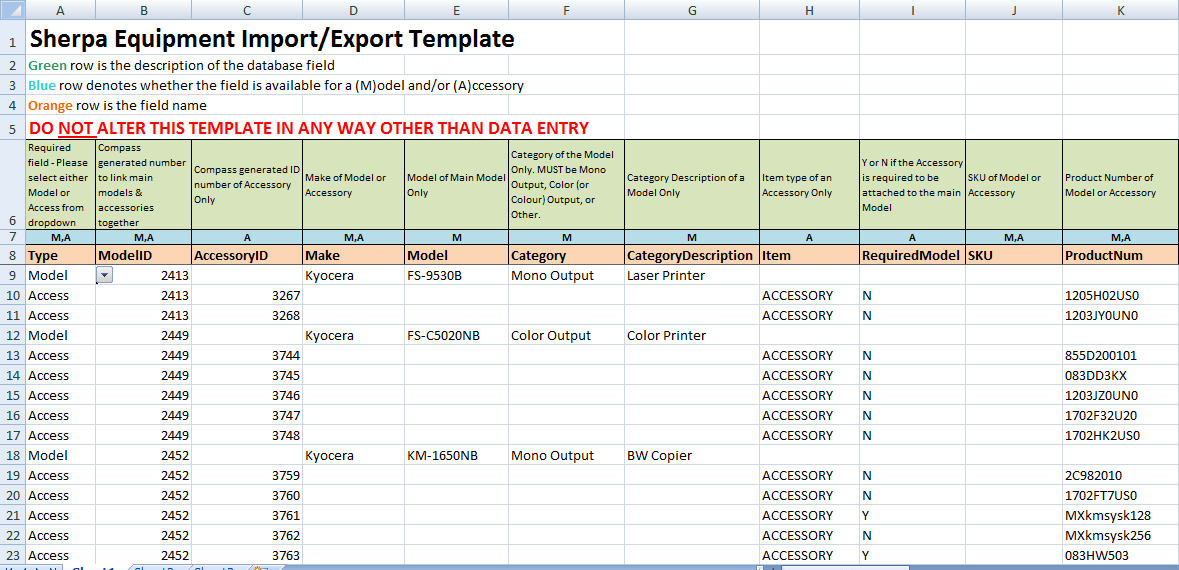1179x570 pixels.
Task: Select column H header
Action: 809,10
